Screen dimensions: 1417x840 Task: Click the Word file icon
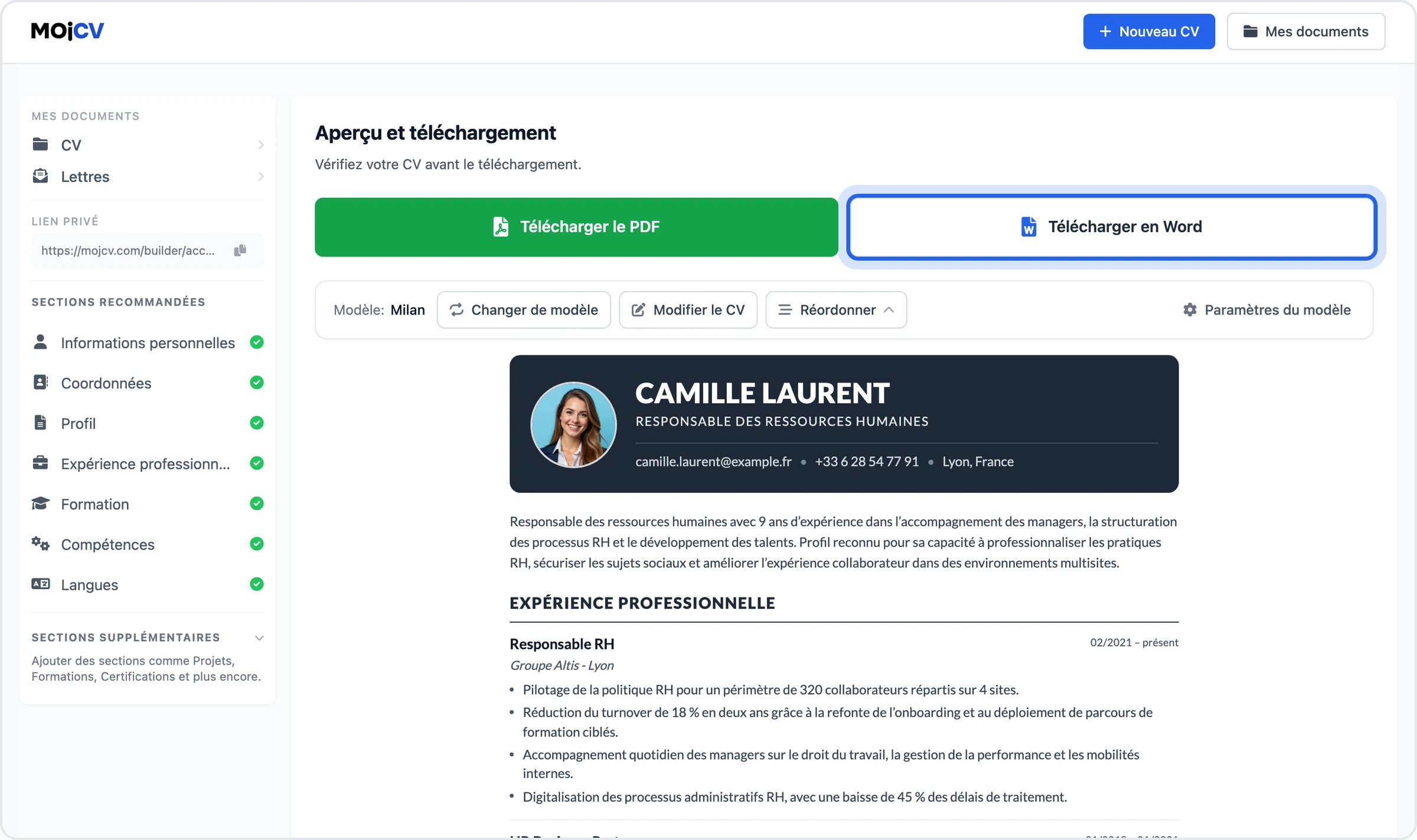point(1029,227)
